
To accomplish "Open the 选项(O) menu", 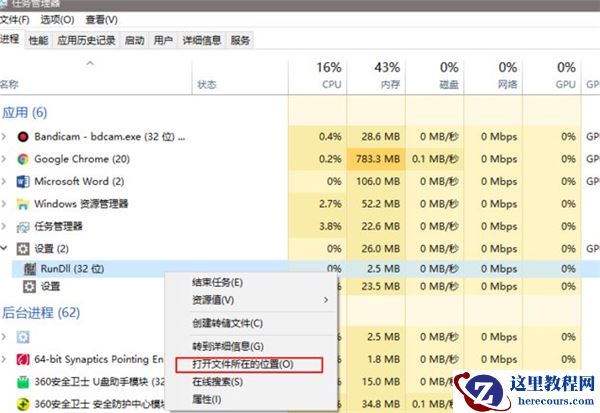I will point(57,20).
